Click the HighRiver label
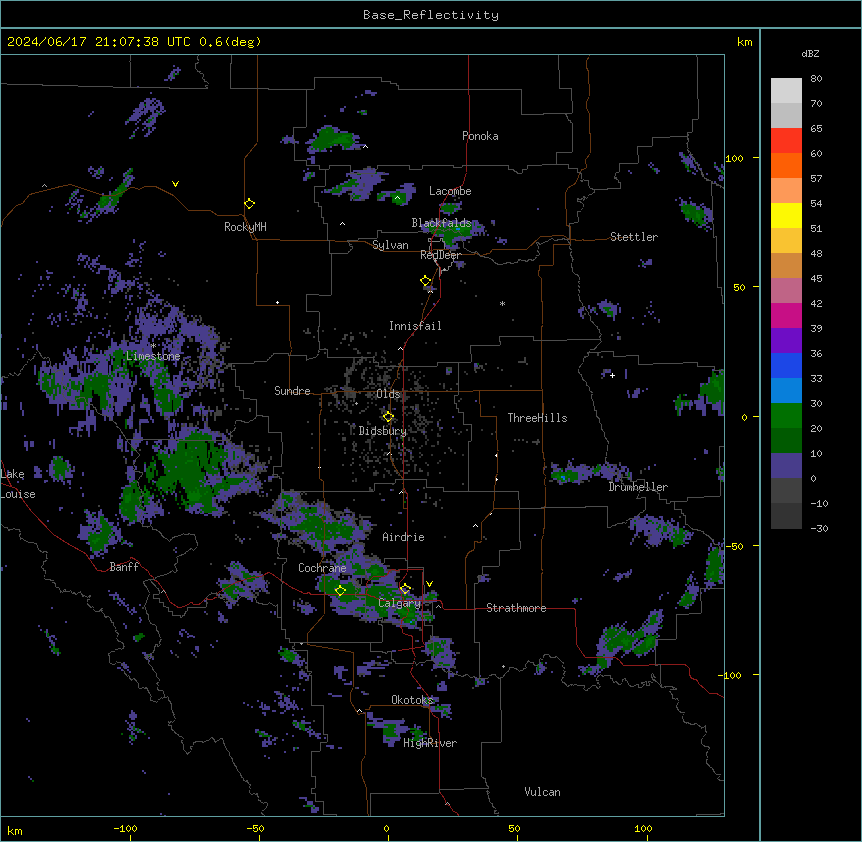 (430, 743)
